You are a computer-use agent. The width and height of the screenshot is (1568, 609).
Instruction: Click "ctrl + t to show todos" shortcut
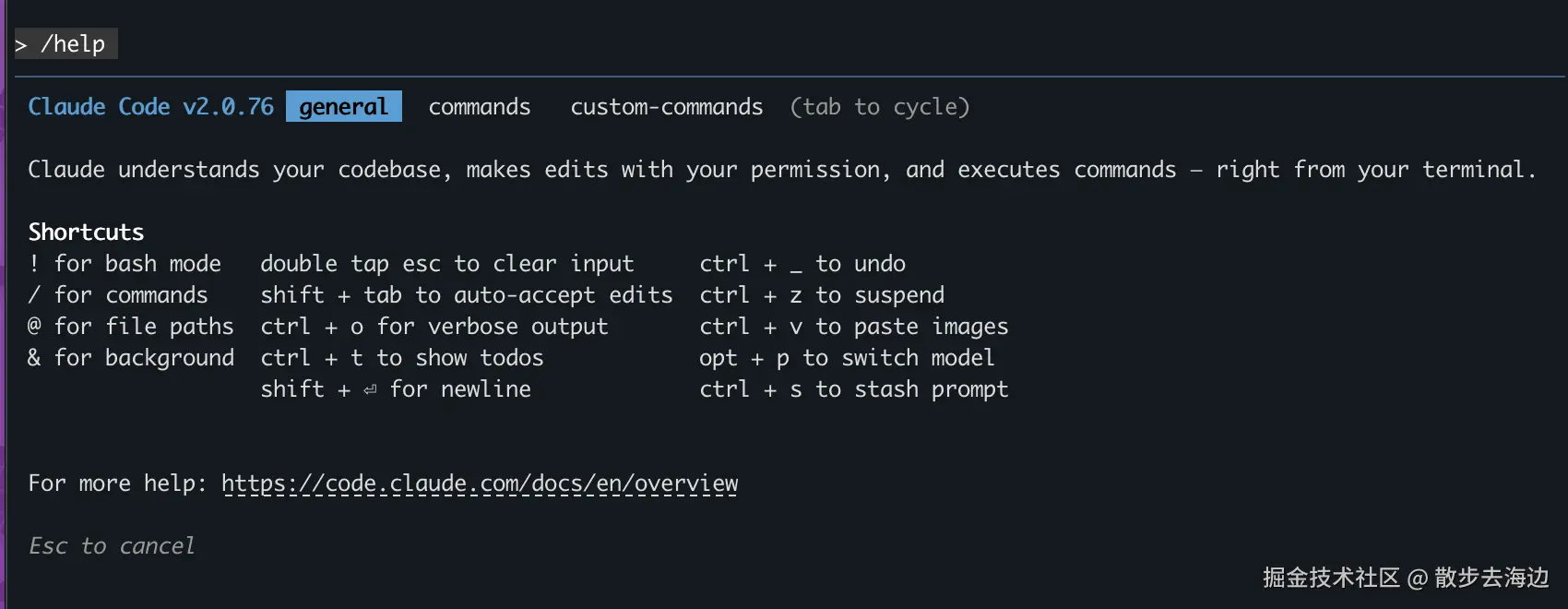401,358
